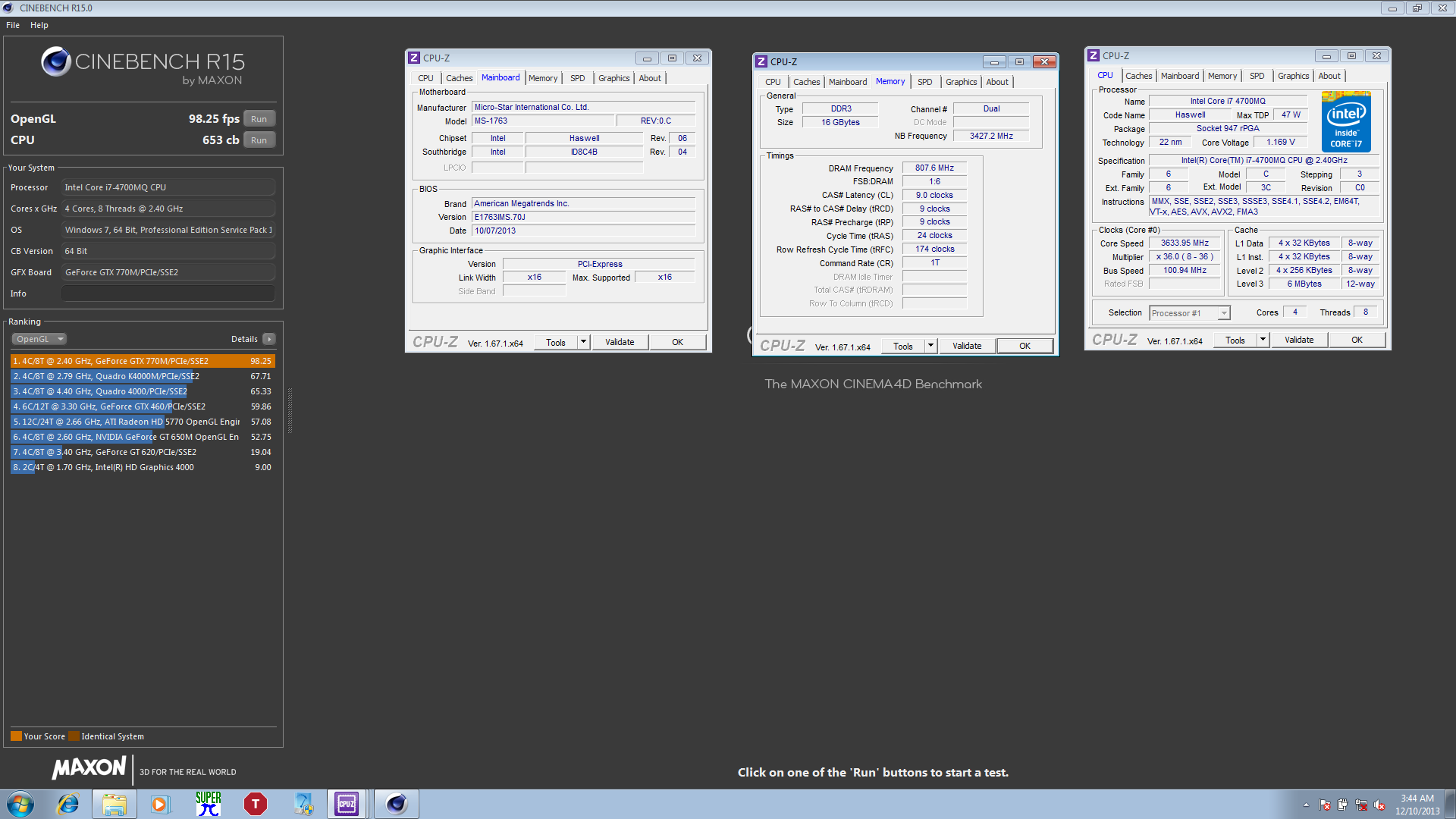Open Windows Media Player from the taskbar
Screen dimensions: 1456x819
click(160, 804)
